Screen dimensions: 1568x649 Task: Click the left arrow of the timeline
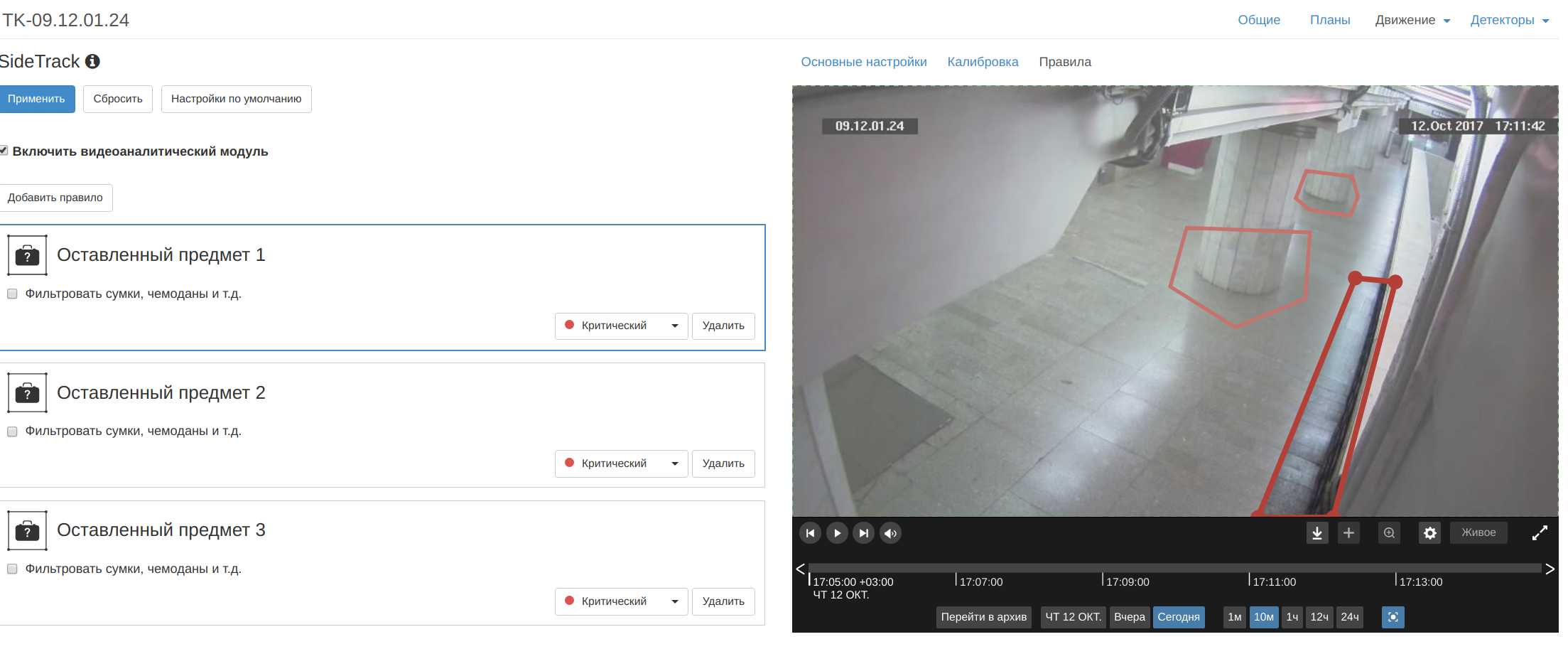pyautogui.click(x=800, y=569)
